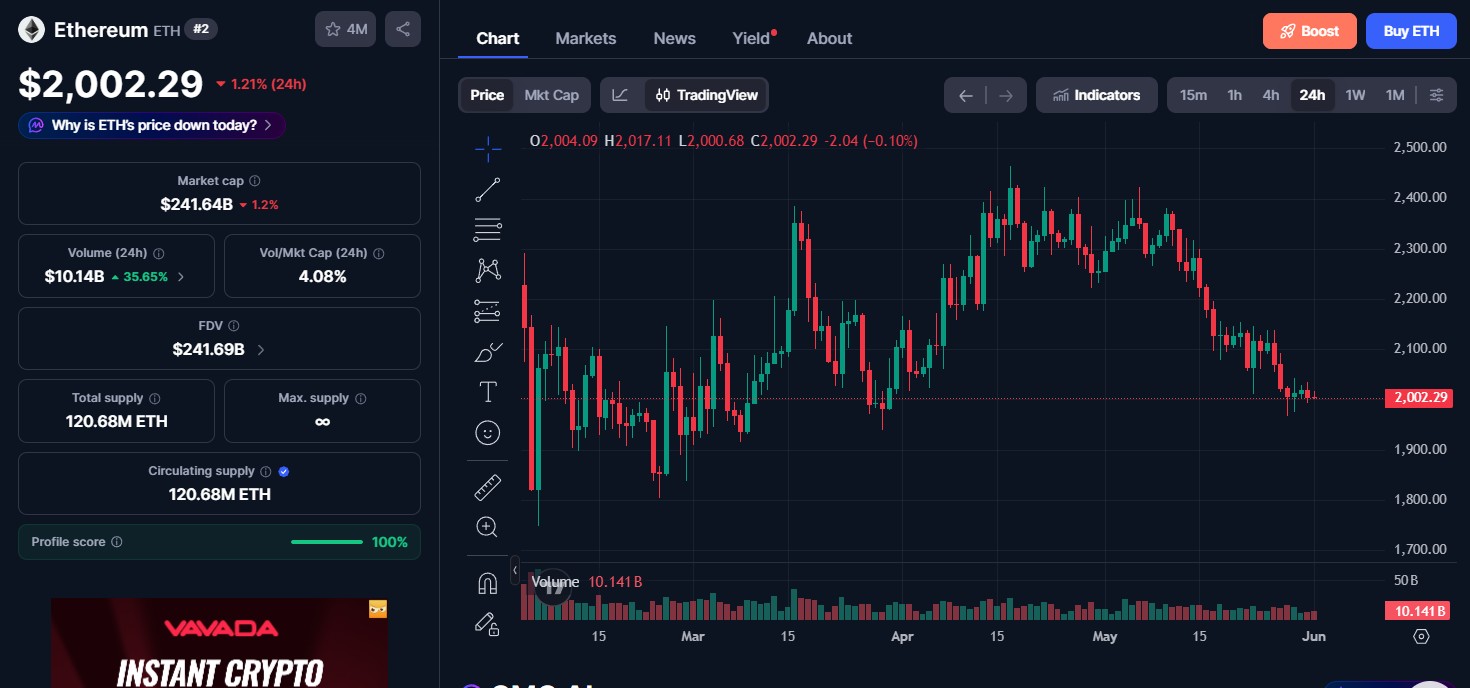The image size is (1470, 688).
Task: Click the Boost button
Action: (1310, 31)
